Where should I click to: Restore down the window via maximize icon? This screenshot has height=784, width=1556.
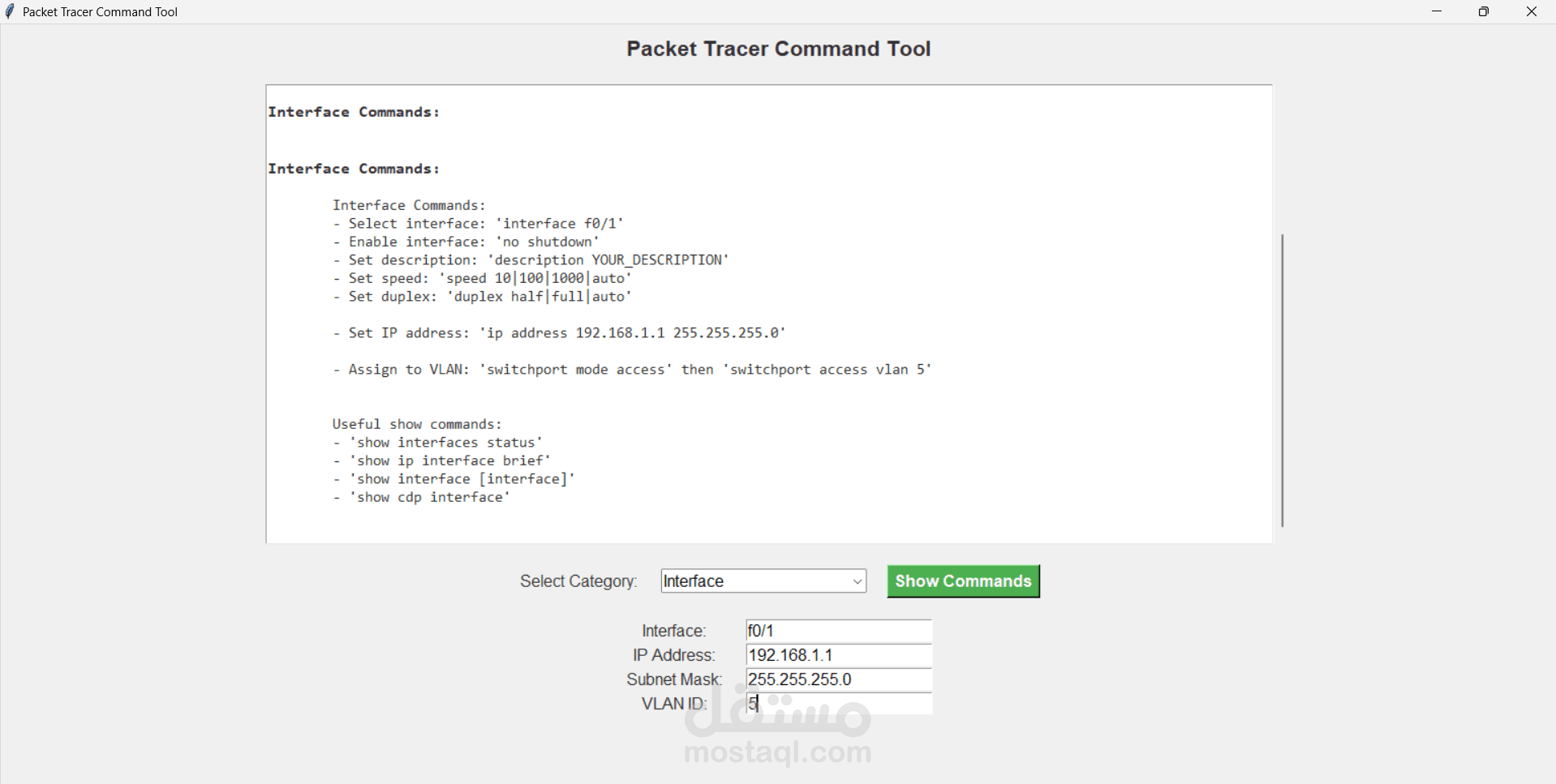[x=1484, y=11]
